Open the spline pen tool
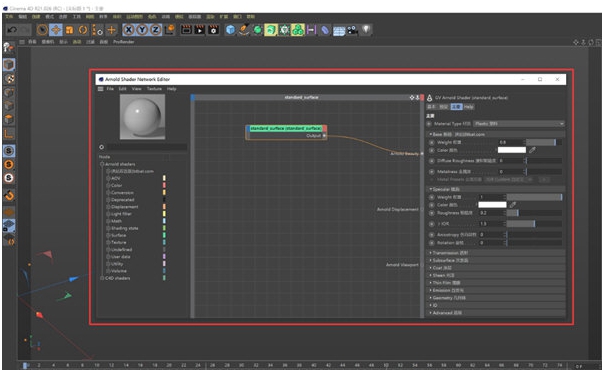The image size is (604, 370). point(244,30)
